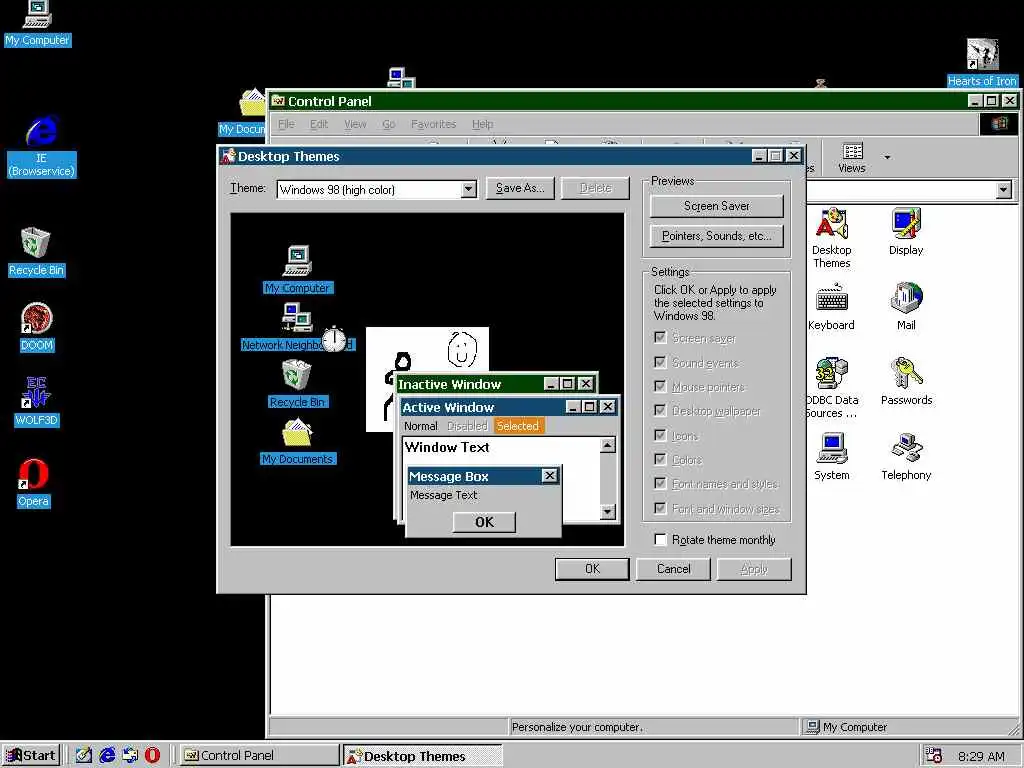Click OK in preview Message Box
Viewport: 1024px width, 768px height.
point(484,522)
